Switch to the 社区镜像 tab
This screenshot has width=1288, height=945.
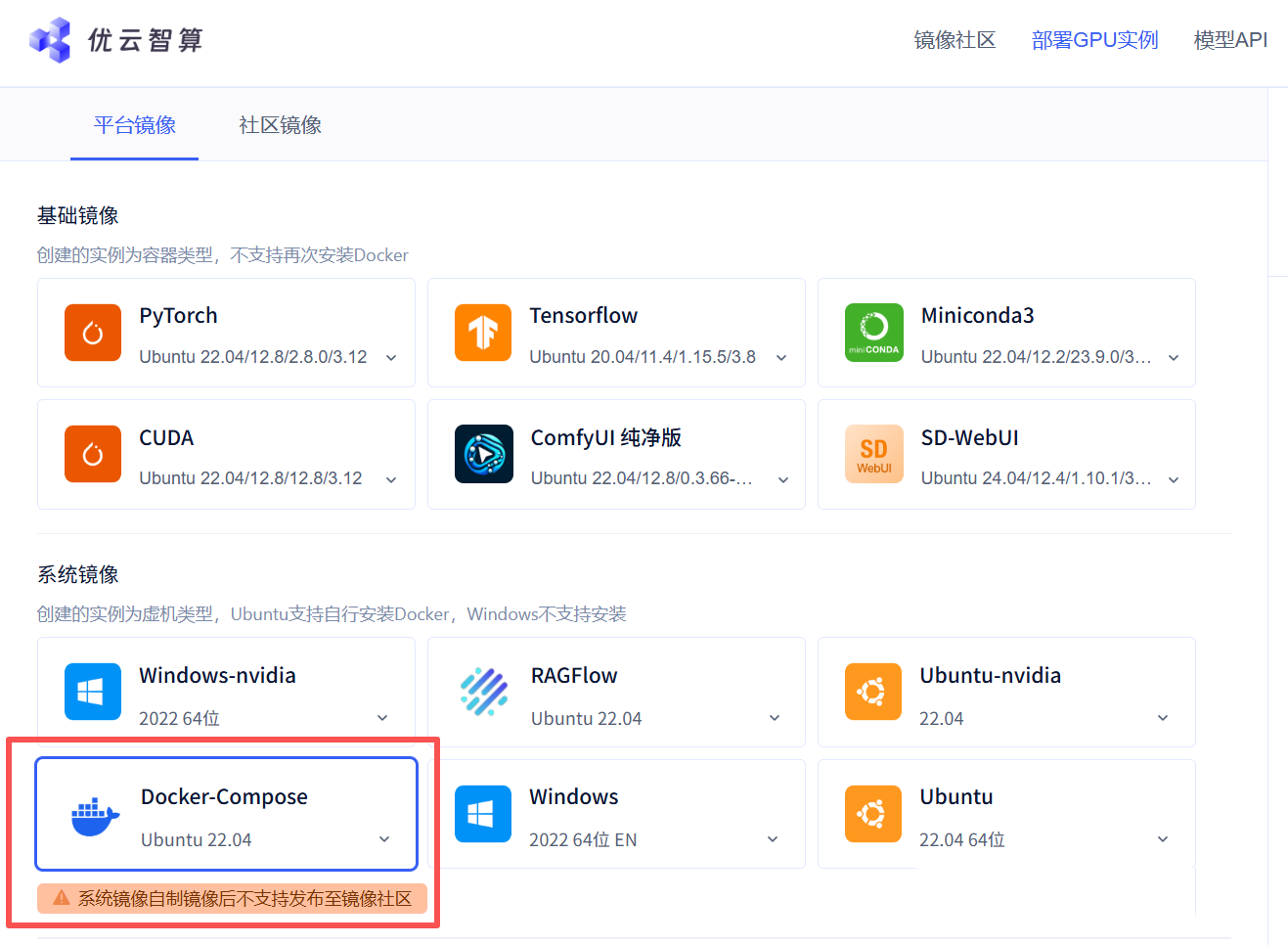pos(280,125)
